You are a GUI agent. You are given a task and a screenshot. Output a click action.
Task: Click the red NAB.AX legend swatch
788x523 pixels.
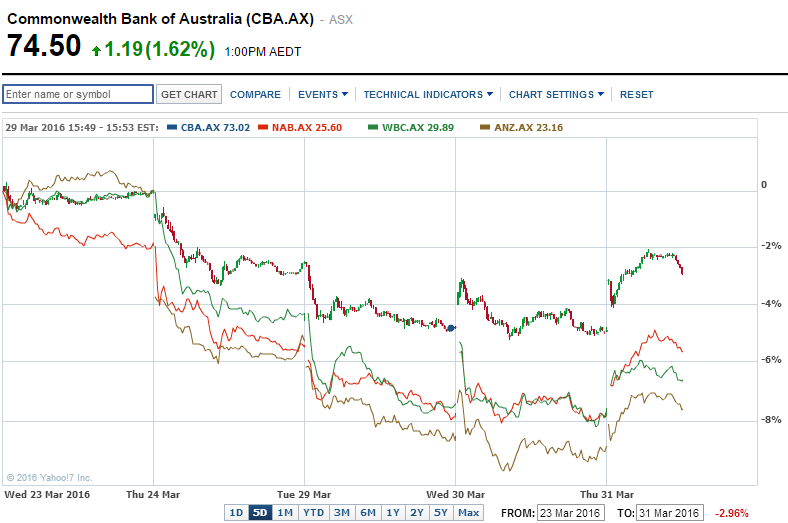(x=263, y=128)
